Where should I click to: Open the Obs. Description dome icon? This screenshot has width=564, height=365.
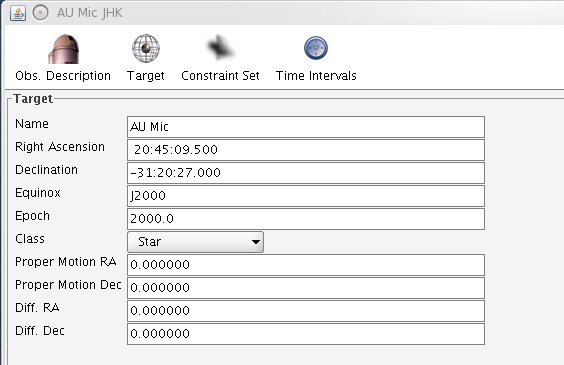point(63,49)
